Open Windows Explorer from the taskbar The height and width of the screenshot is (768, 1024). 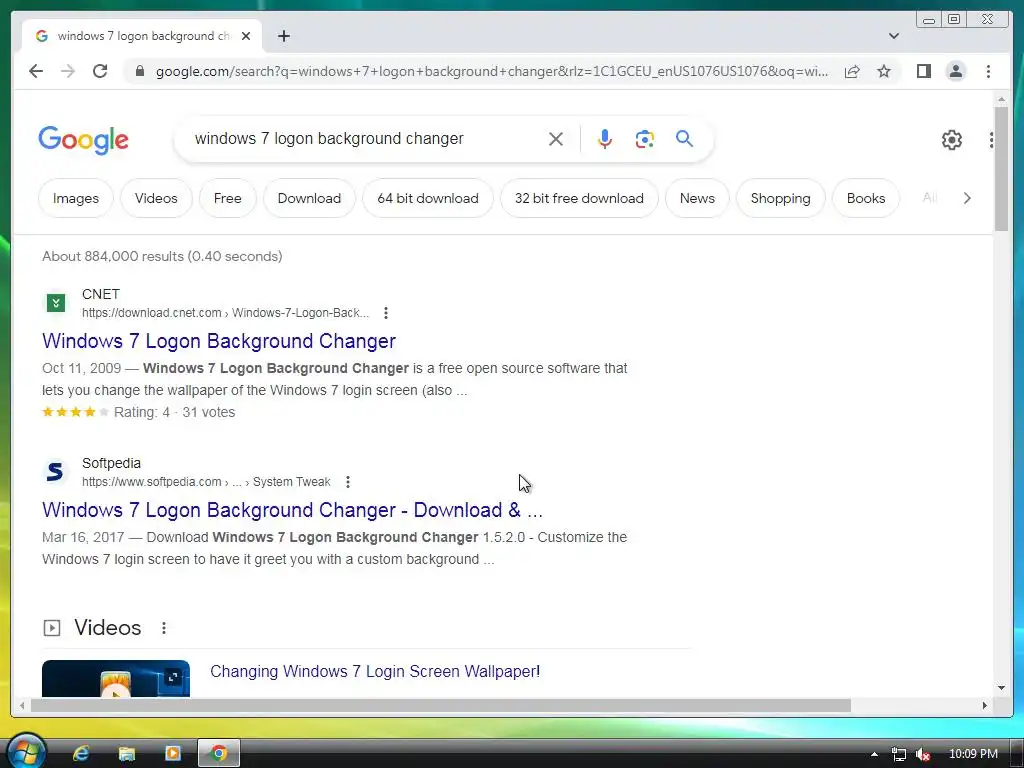(x=127, y=754)
